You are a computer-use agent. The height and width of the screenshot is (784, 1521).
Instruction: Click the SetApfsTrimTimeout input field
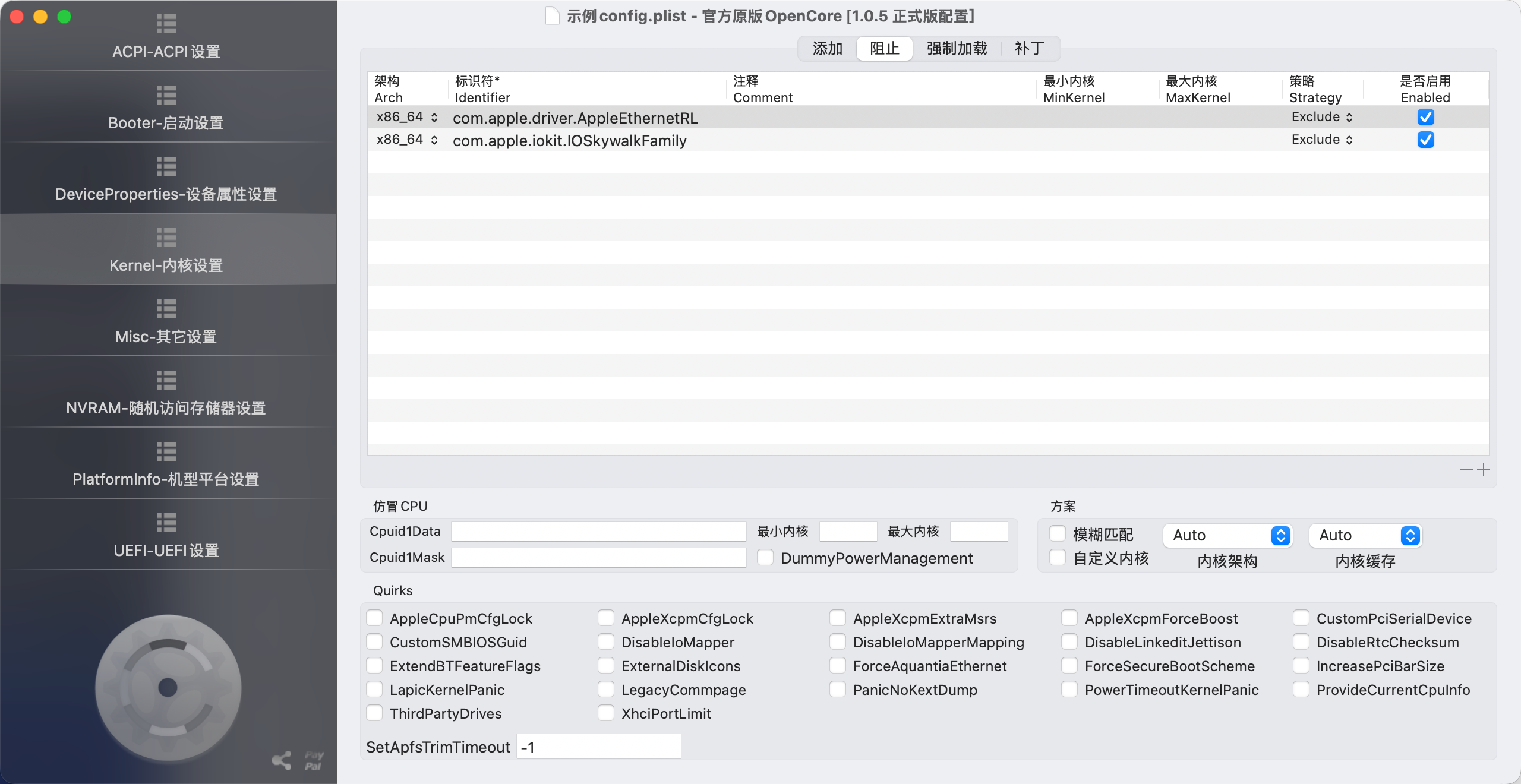(x=598, y=747)
